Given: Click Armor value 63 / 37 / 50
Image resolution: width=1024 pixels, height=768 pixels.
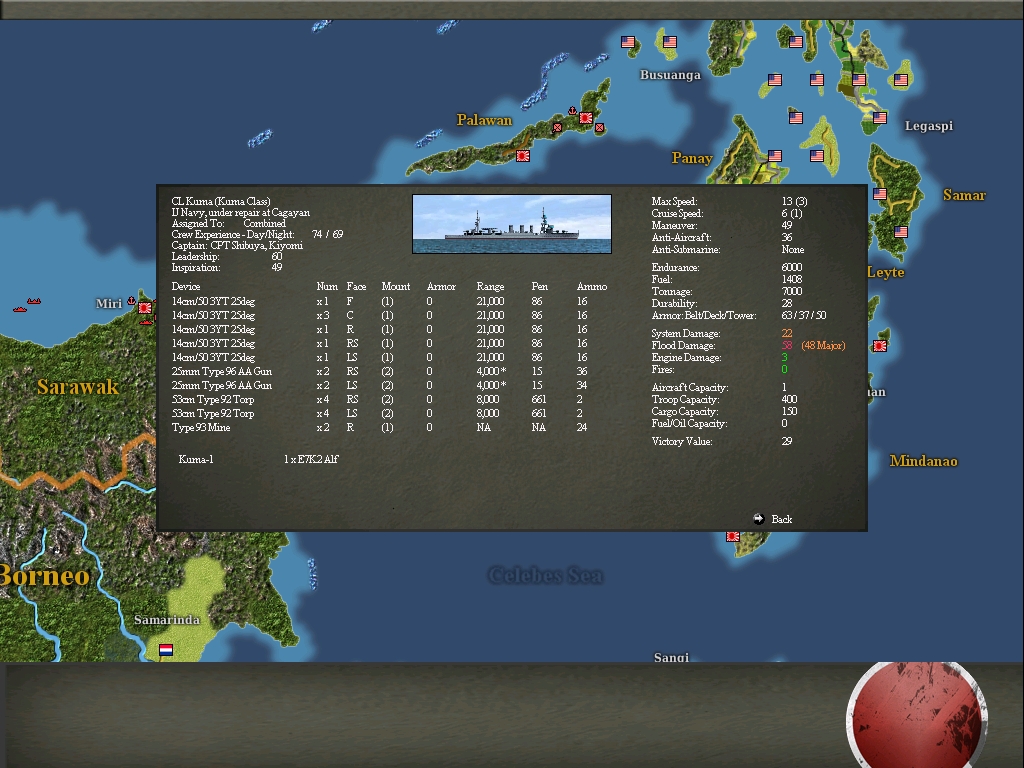Looking at the screenshot, I should (x=803, y=315).
